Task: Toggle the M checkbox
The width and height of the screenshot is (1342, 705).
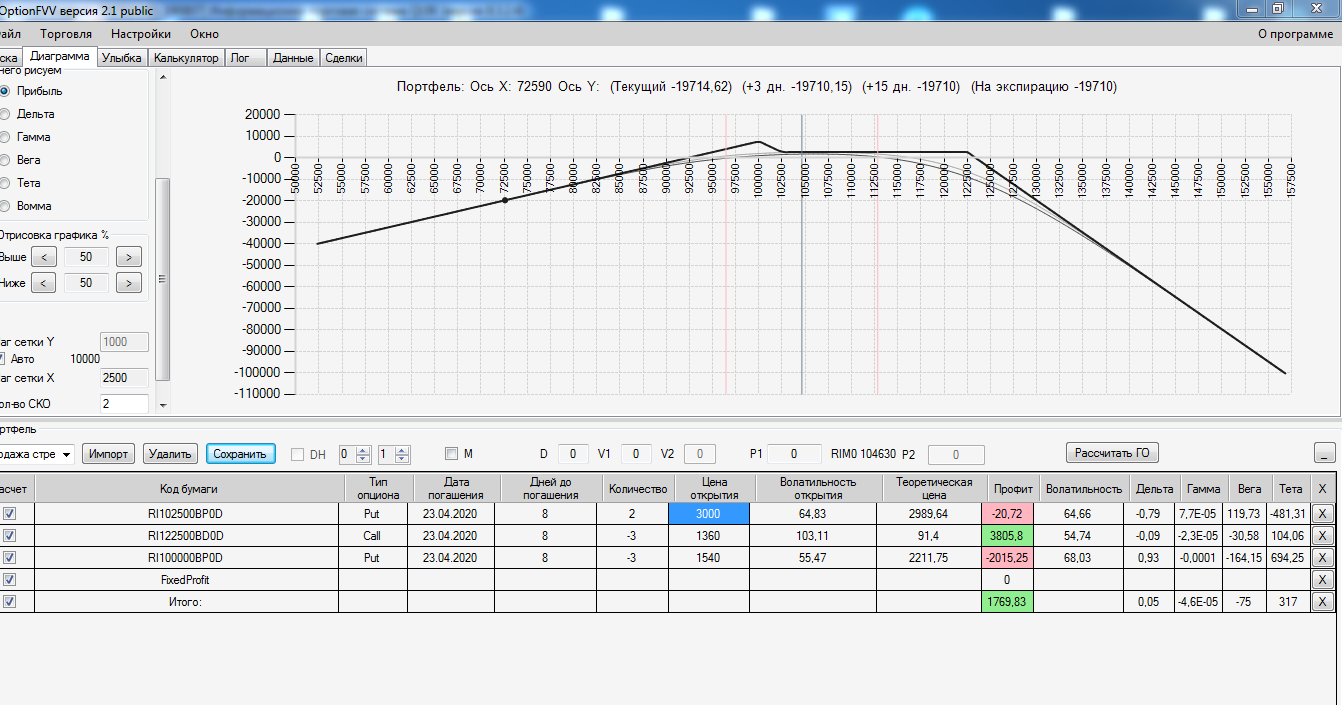Action: 451,454
